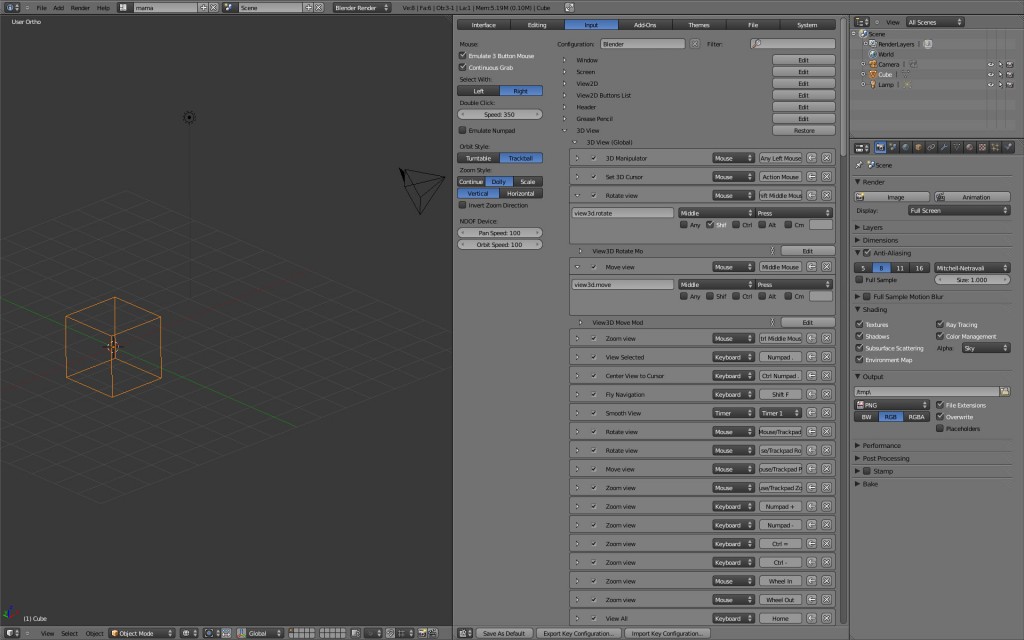The height and width of the screenshot is (640, 1024).
Task: Enable the Emulate Numpad checkbox
Action: (x=464, y=130)
